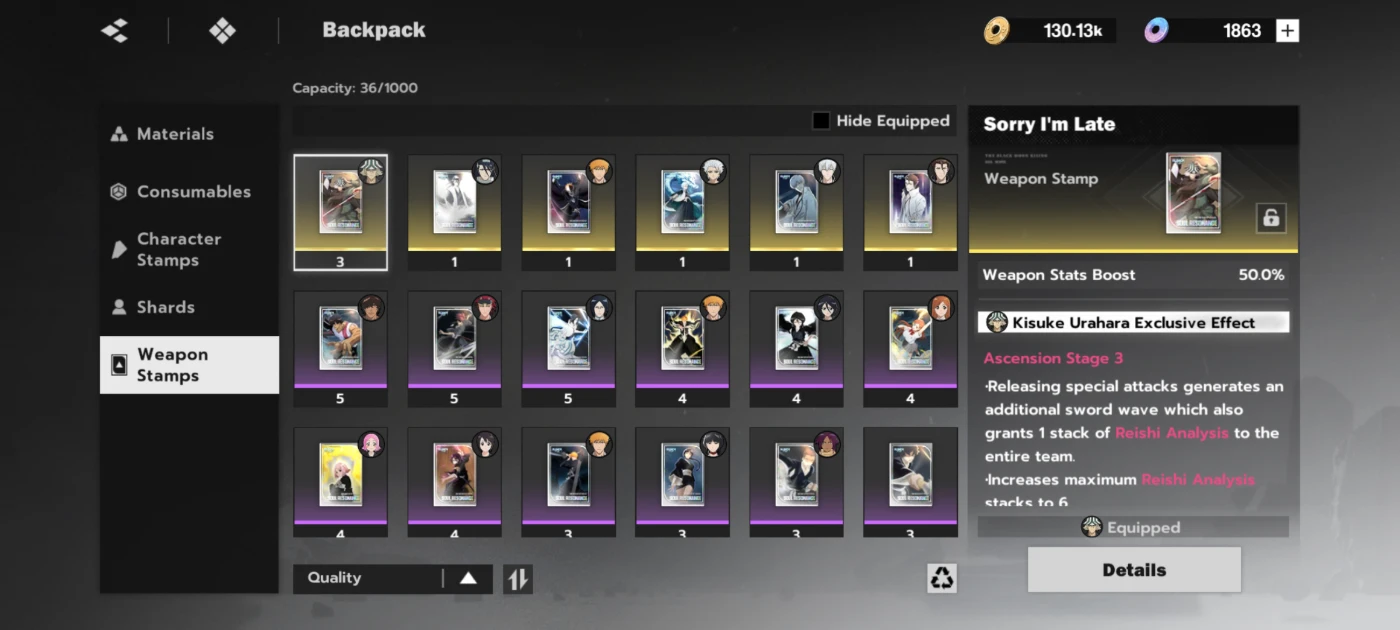Click the four-diamond icon in the header
Image resolution: width=1400 pixels, height=630 pixels.
click(222, 31)
